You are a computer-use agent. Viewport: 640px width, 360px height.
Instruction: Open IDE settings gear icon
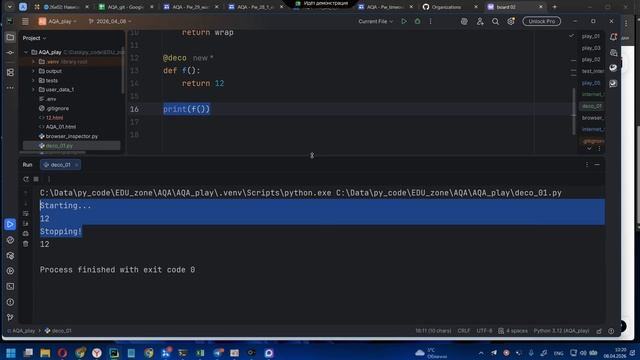click(511, 21)
